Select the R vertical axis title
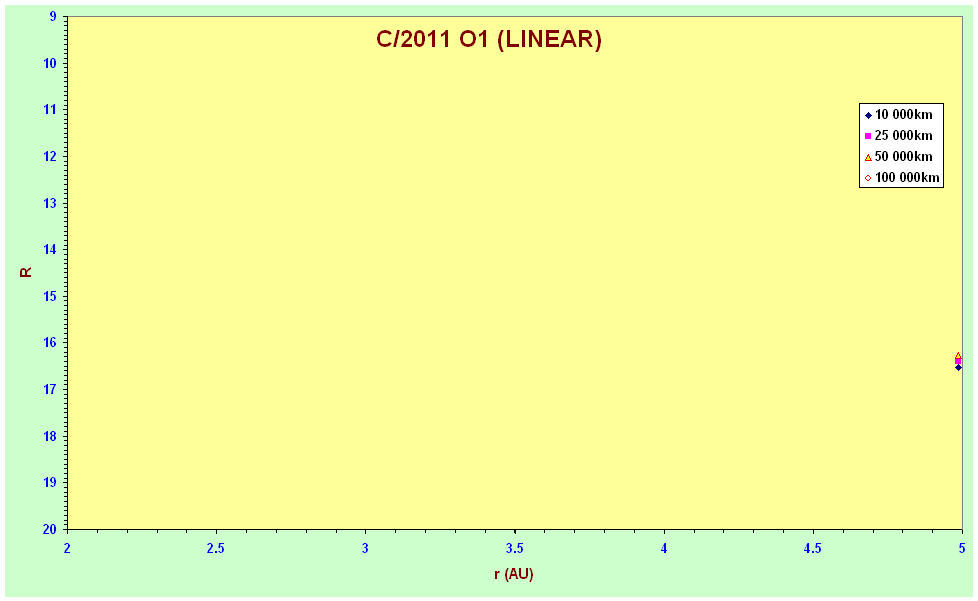Viewport: 978px width, 601px height. (26, 272)
